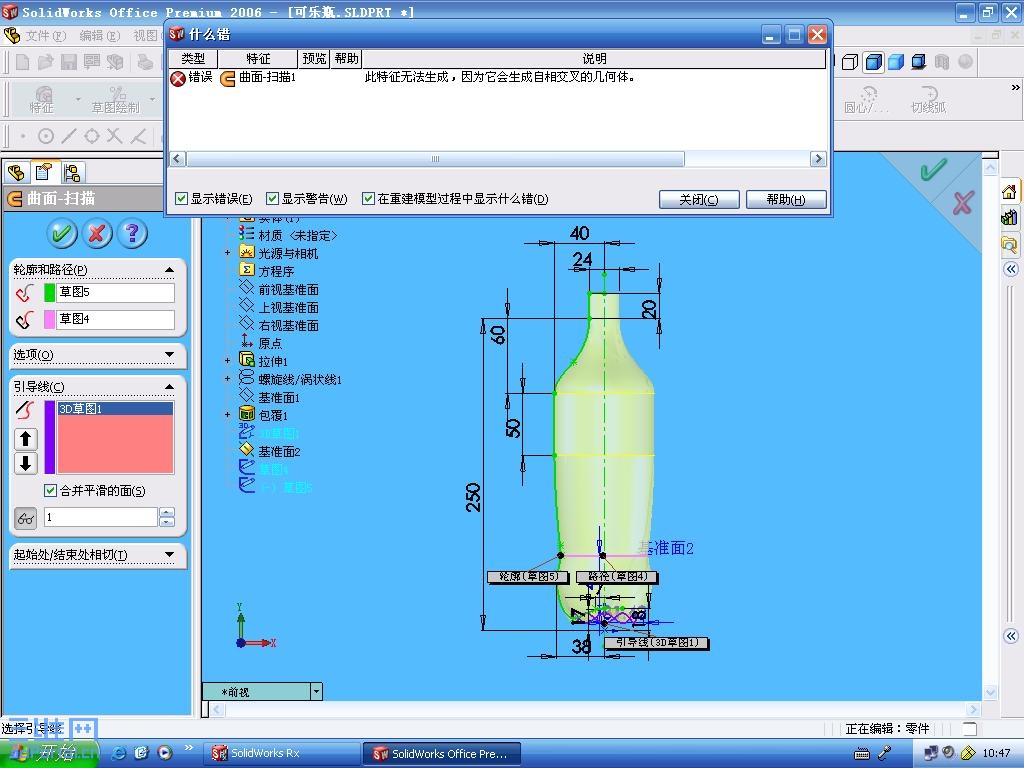The width and height of the screenshot is (1024, 768).
Task: Click the show sections eyeglasses icon
Action: pyautogui.click(x=25, y=519)
